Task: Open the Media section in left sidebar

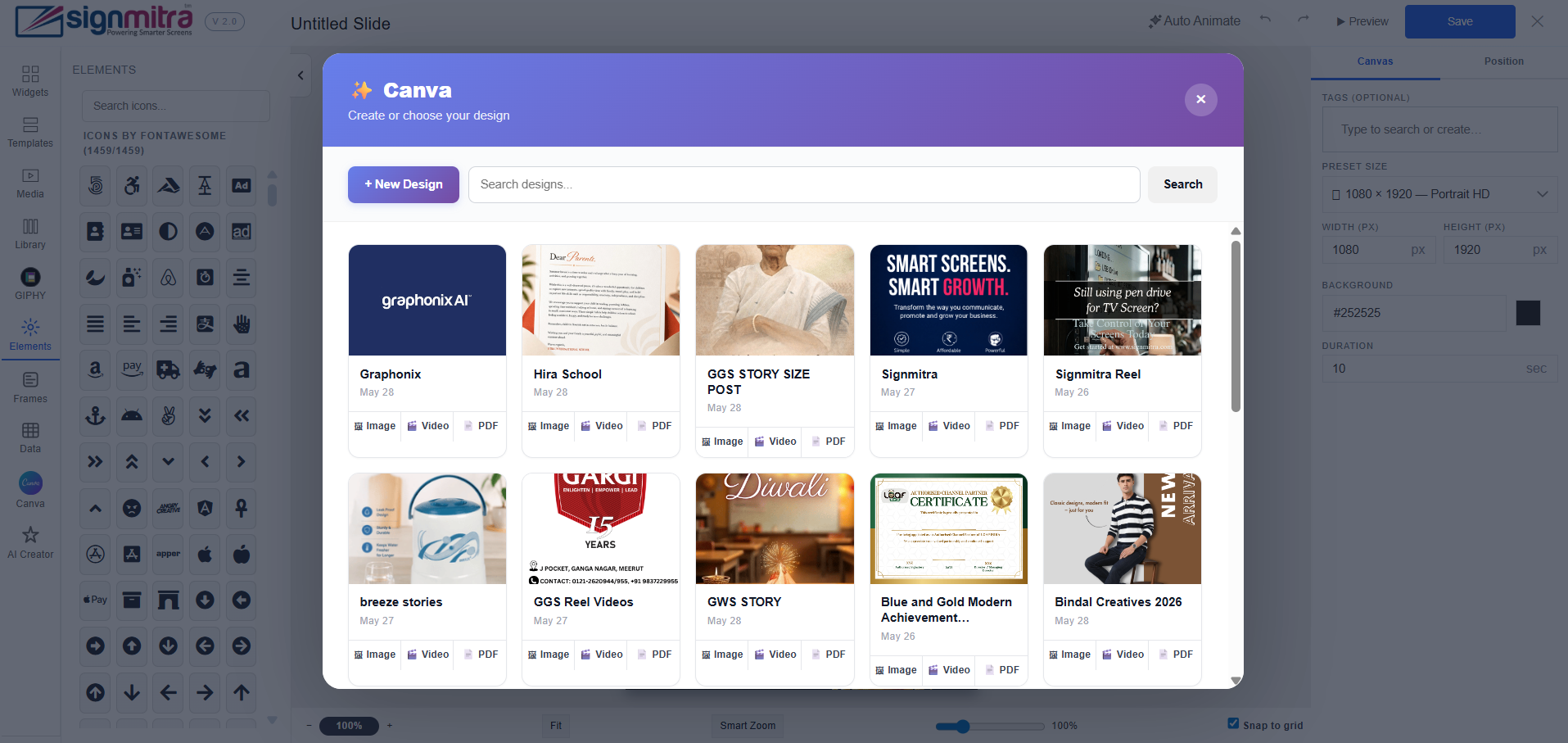Action: coord(30,183)
